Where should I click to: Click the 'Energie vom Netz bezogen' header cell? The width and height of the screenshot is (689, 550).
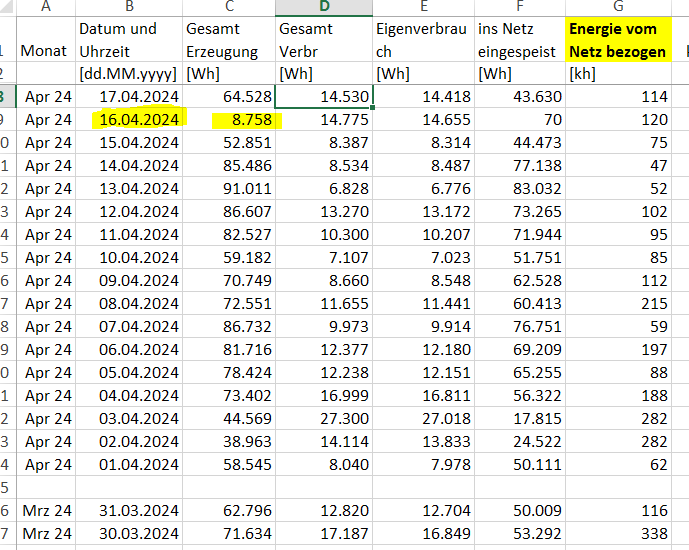618,40
